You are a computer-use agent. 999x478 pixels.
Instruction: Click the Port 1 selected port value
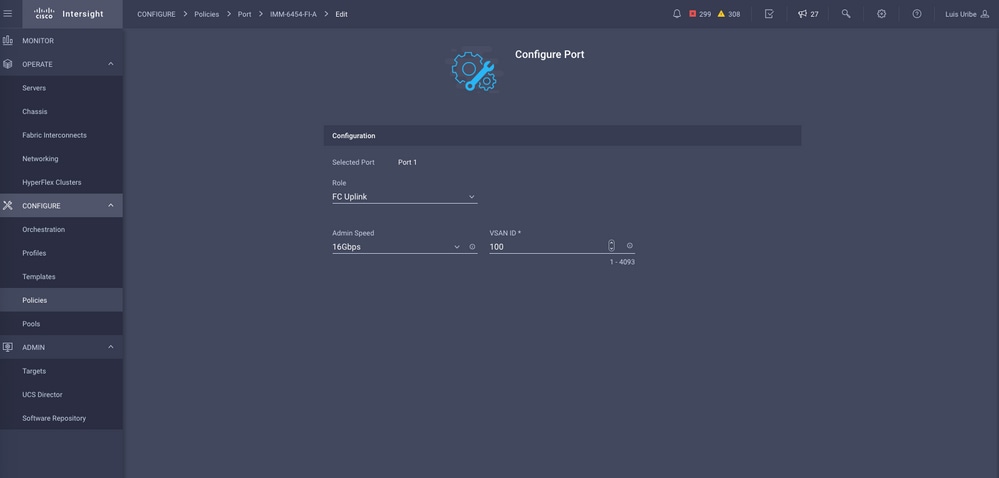(407, 163)
